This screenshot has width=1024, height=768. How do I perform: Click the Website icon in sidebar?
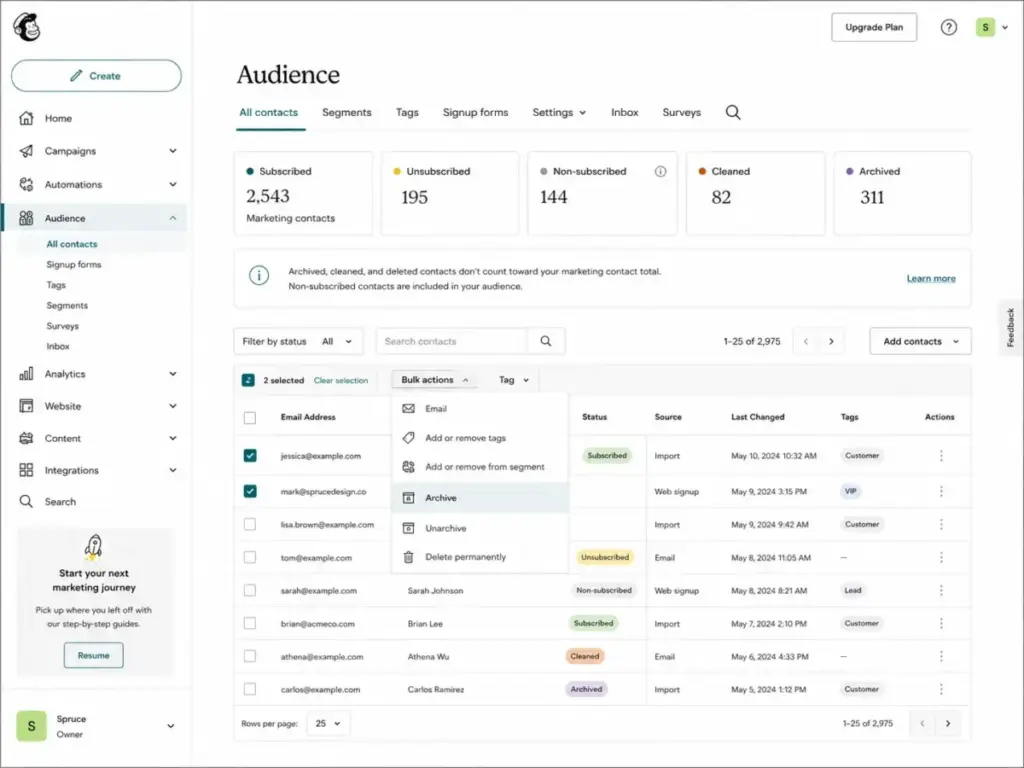click(26, 406)
